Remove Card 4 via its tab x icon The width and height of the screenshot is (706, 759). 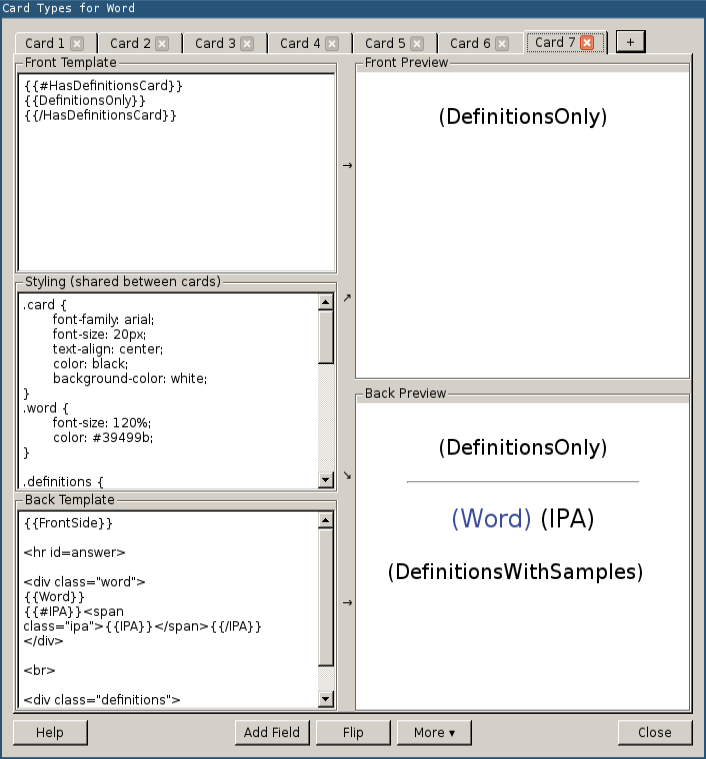332,44
